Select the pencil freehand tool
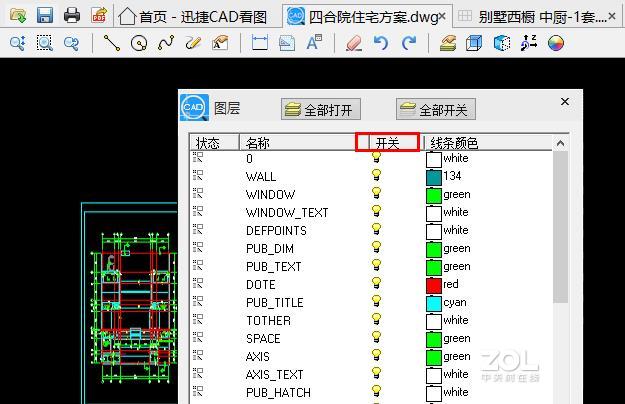Viewport: 625px width, 404px height. [x=193, y=43]
